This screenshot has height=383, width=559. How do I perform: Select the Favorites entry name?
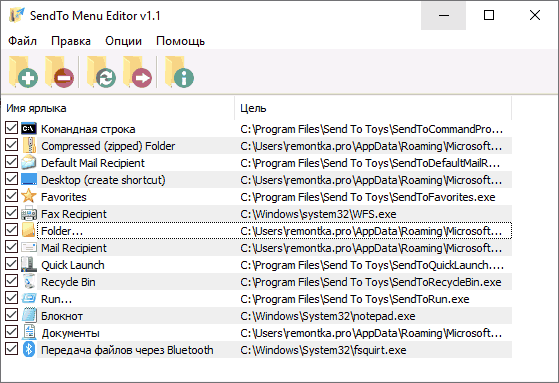pyautogui.click(x=63, y=197)
